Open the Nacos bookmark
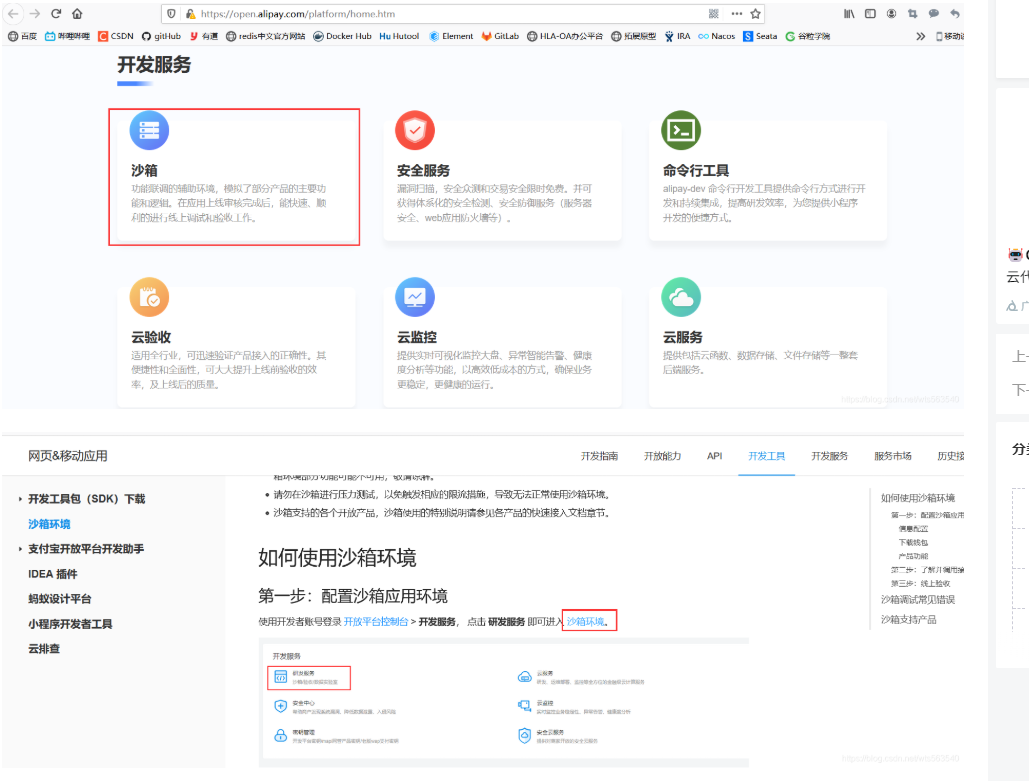 717,36
